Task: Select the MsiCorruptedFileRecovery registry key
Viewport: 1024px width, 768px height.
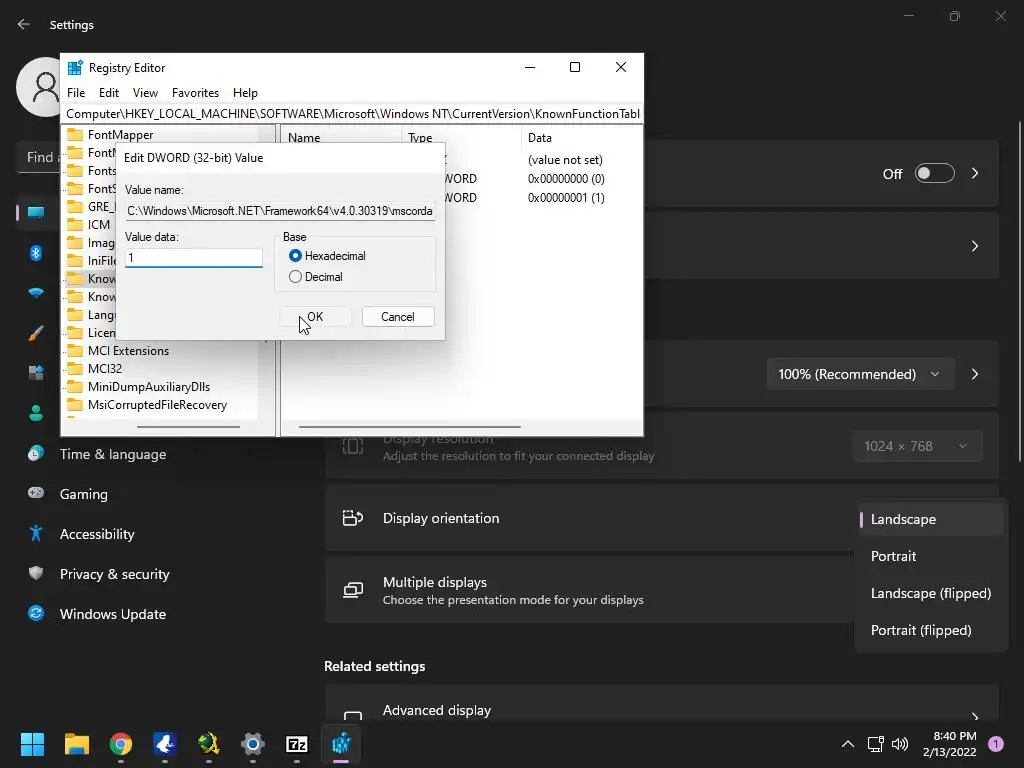Action: (x=157, y=405)
